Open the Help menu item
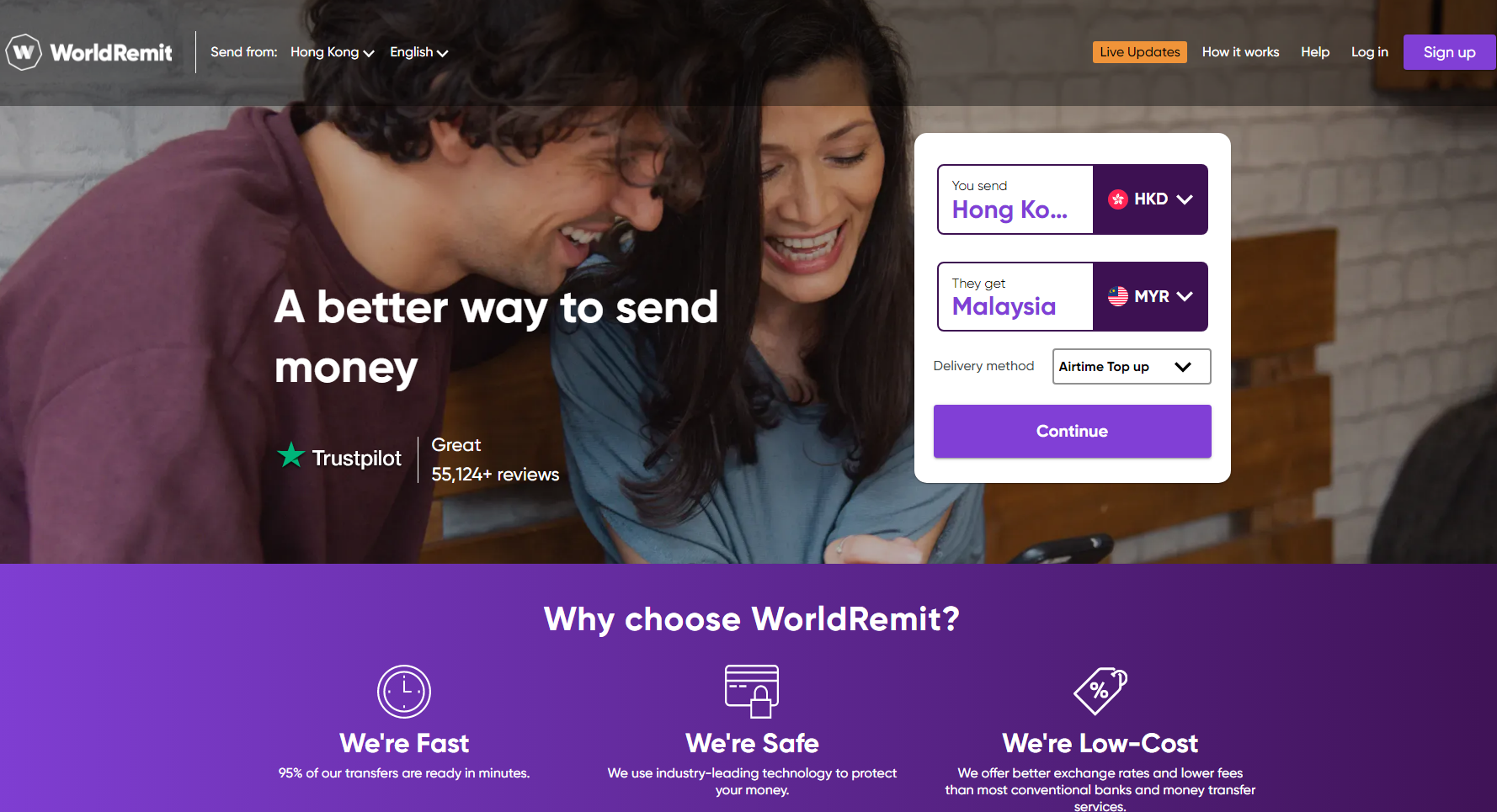 click(1315, 52)
